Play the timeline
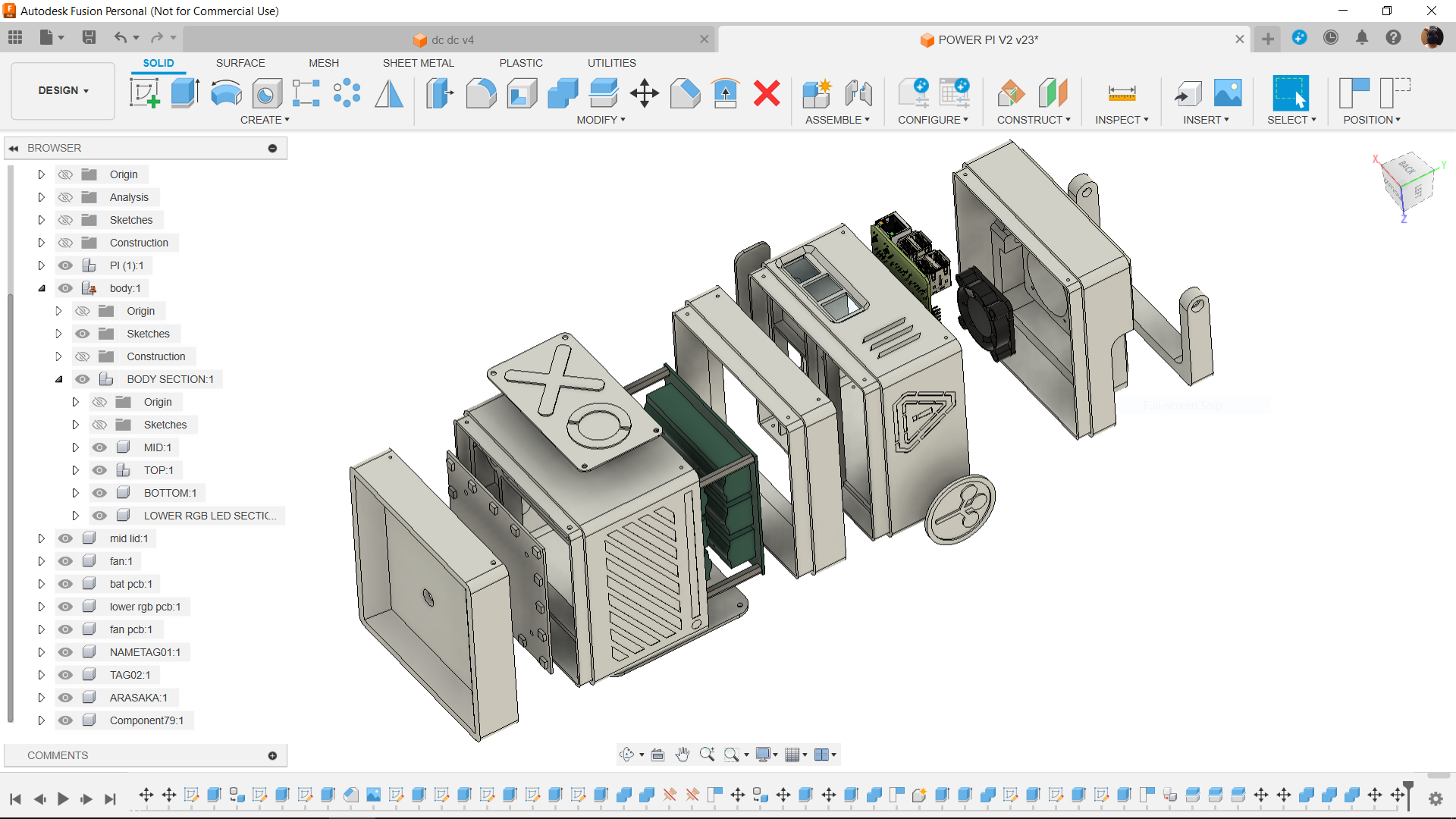 pos(63,799)
